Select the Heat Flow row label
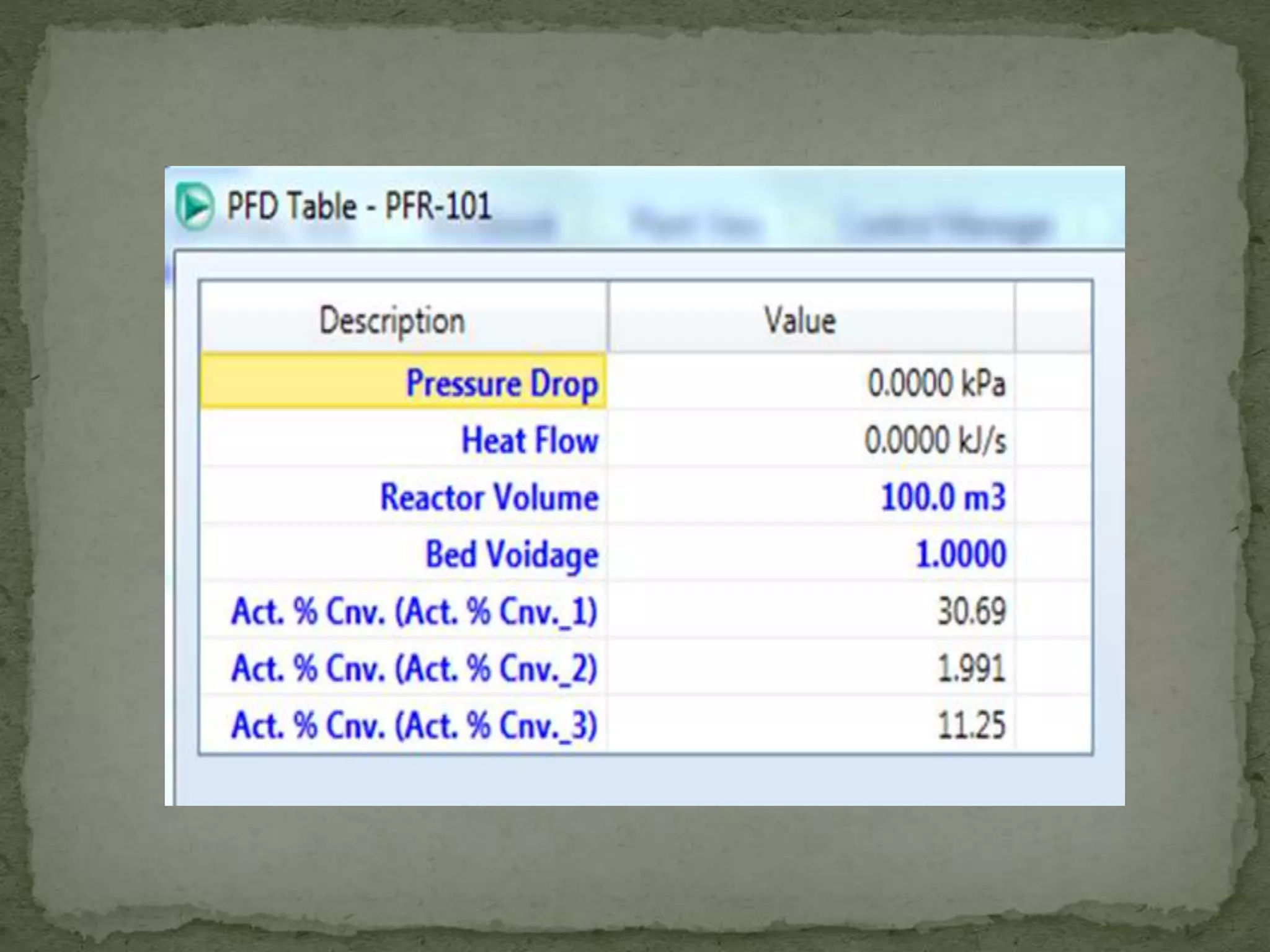Image resolution: width=1270 pixels, height=952 pixels. click(x=530, y=440)
